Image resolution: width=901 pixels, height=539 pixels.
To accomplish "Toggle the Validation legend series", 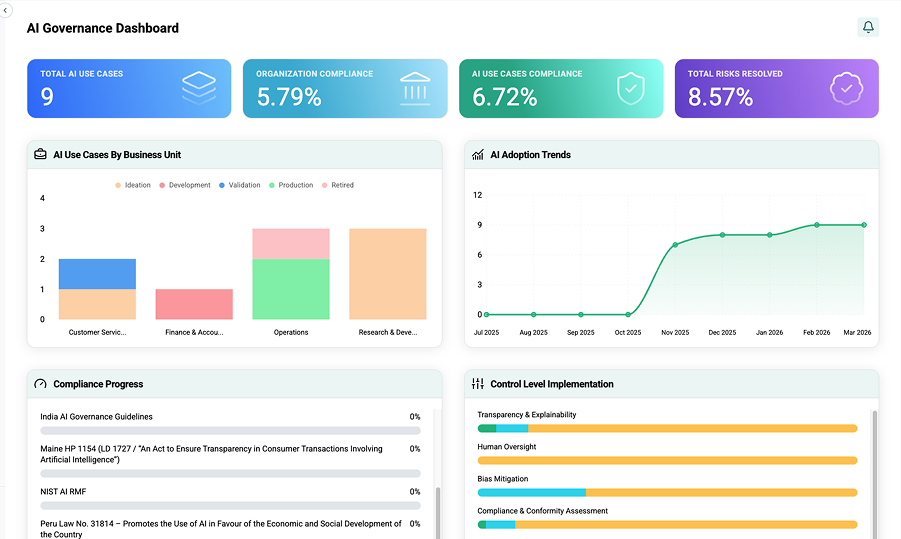I will (239, 185).
